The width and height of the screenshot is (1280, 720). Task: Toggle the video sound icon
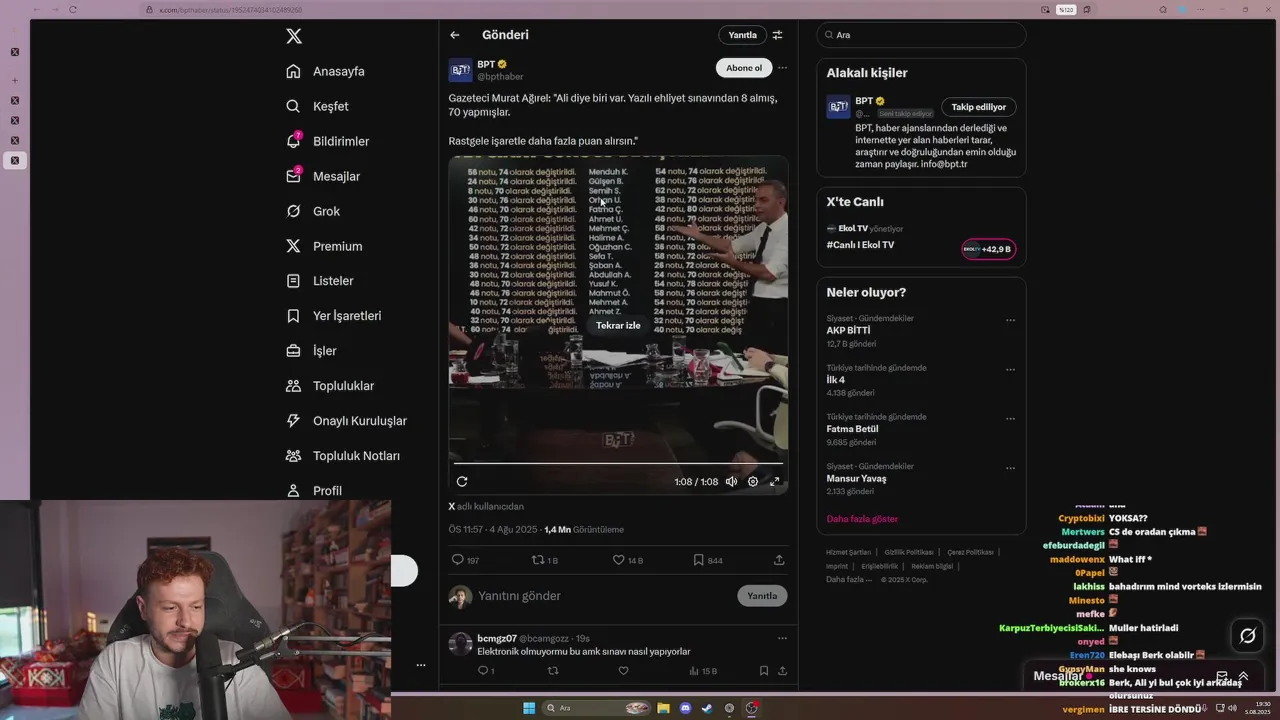point(731,482)
